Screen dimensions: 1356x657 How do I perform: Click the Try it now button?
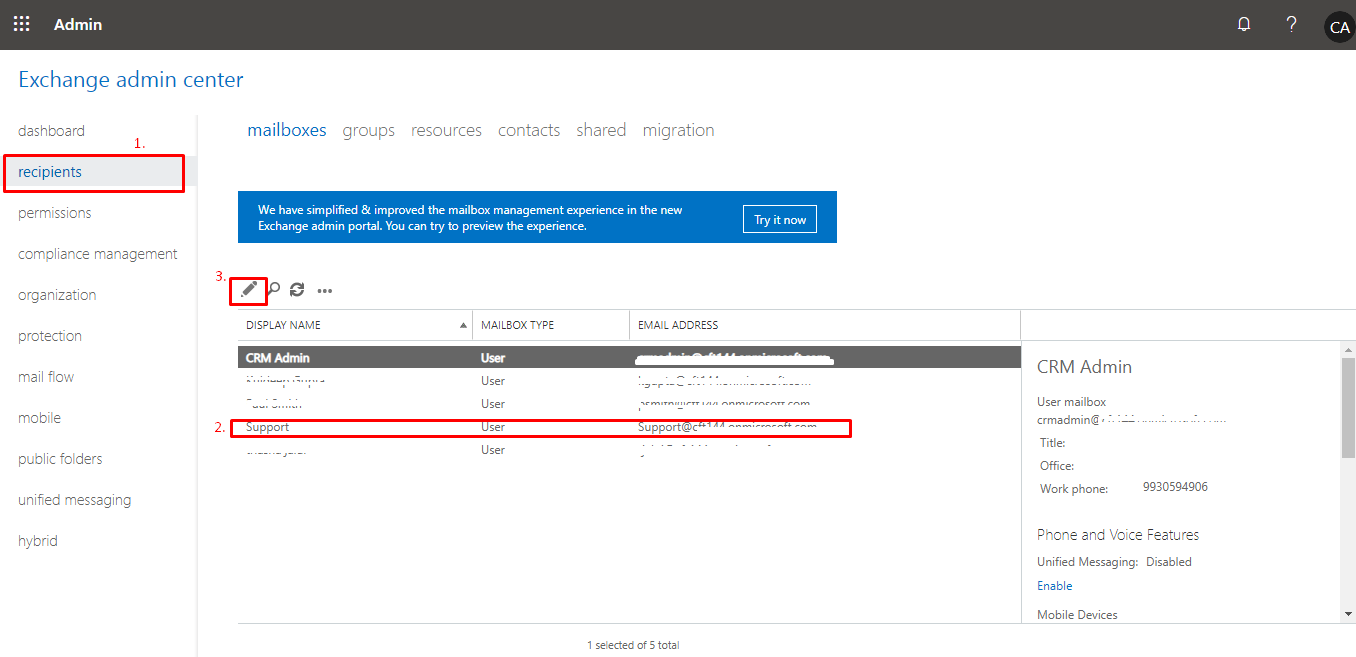click(x=780, y=219)
